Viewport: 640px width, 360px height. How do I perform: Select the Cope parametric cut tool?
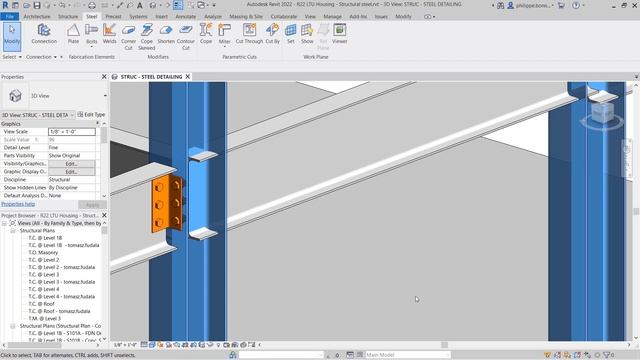point(206,34)
